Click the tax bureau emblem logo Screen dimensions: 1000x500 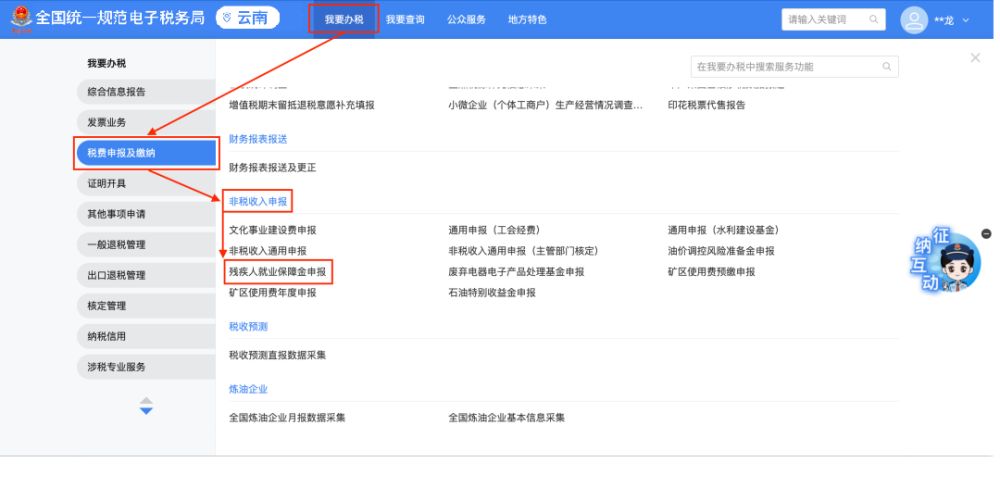click(21, 19)
